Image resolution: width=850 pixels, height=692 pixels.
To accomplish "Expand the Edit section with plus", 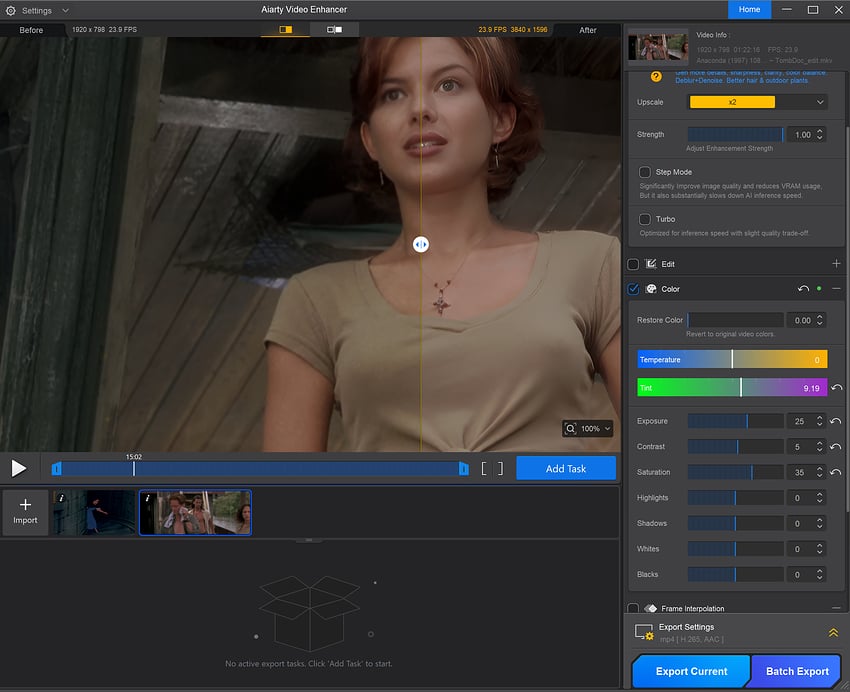I will click(x=836, y=264).
